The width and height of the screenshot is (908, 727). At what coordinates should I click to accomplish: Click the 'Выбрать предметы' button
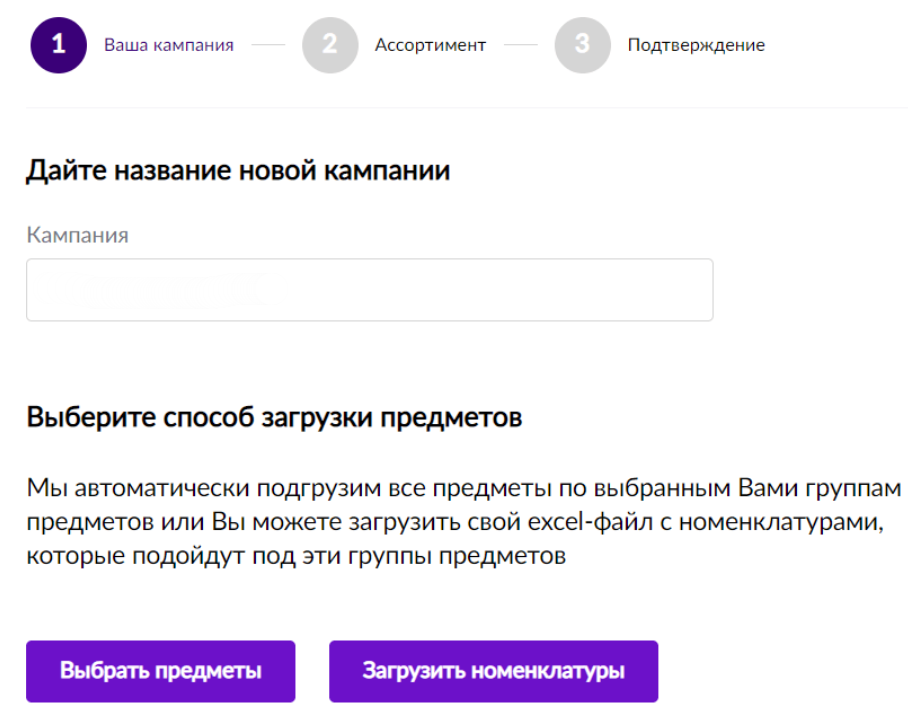[x=160, y=671]
